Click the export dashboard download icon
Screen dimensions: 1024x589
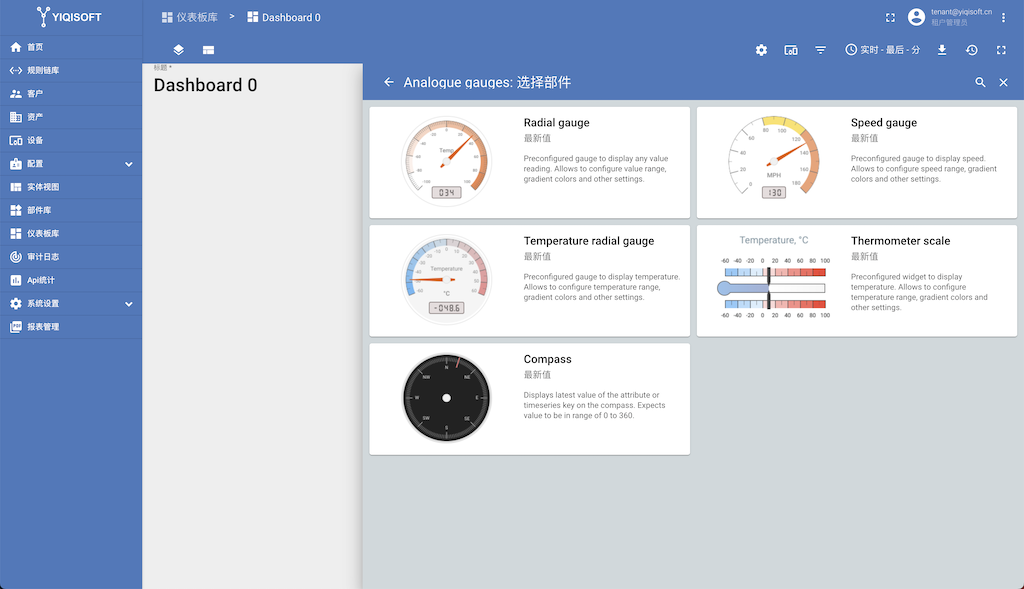point(942,50)
